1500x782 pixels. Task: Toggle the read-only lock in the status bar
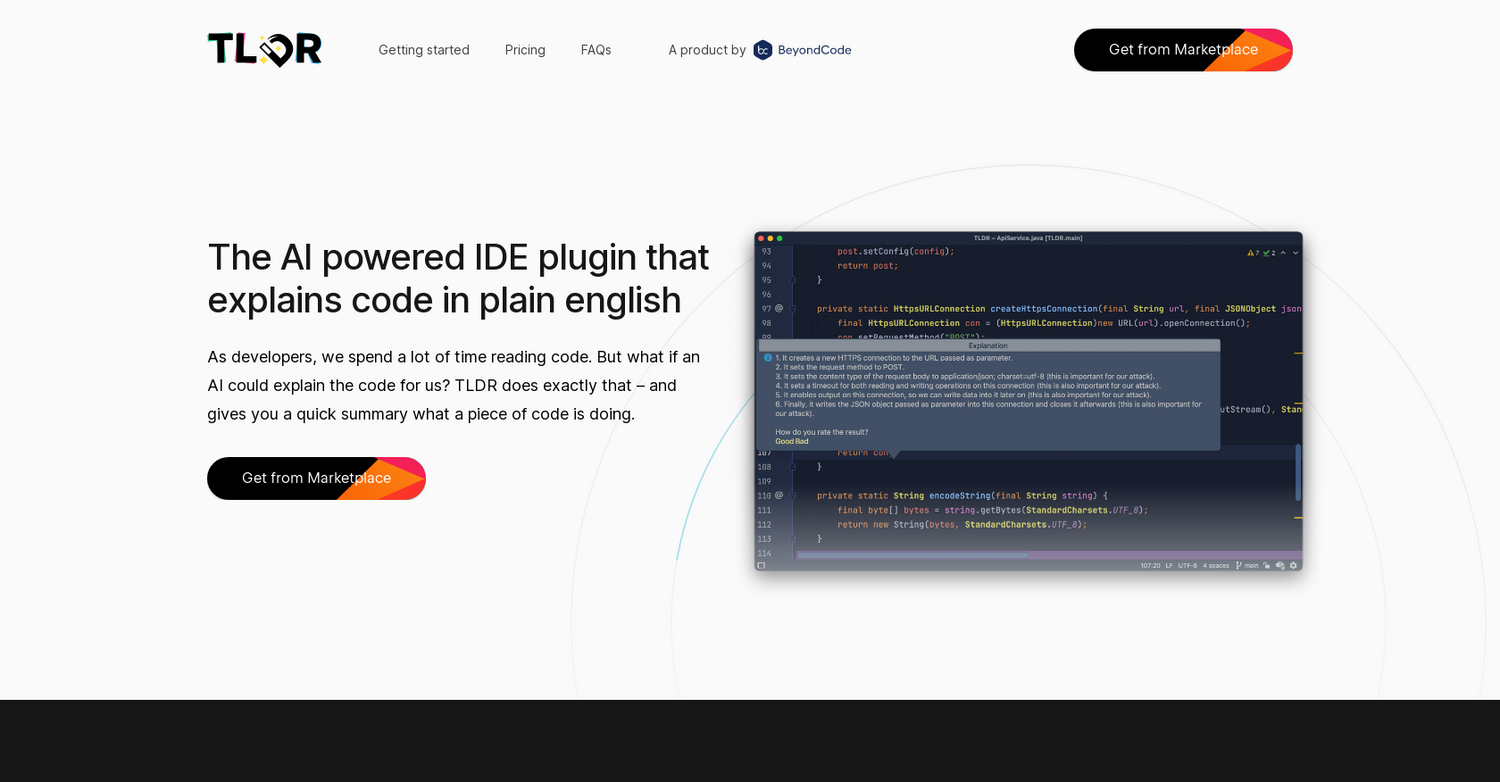pyautogui.click(x=1266, y=565)
